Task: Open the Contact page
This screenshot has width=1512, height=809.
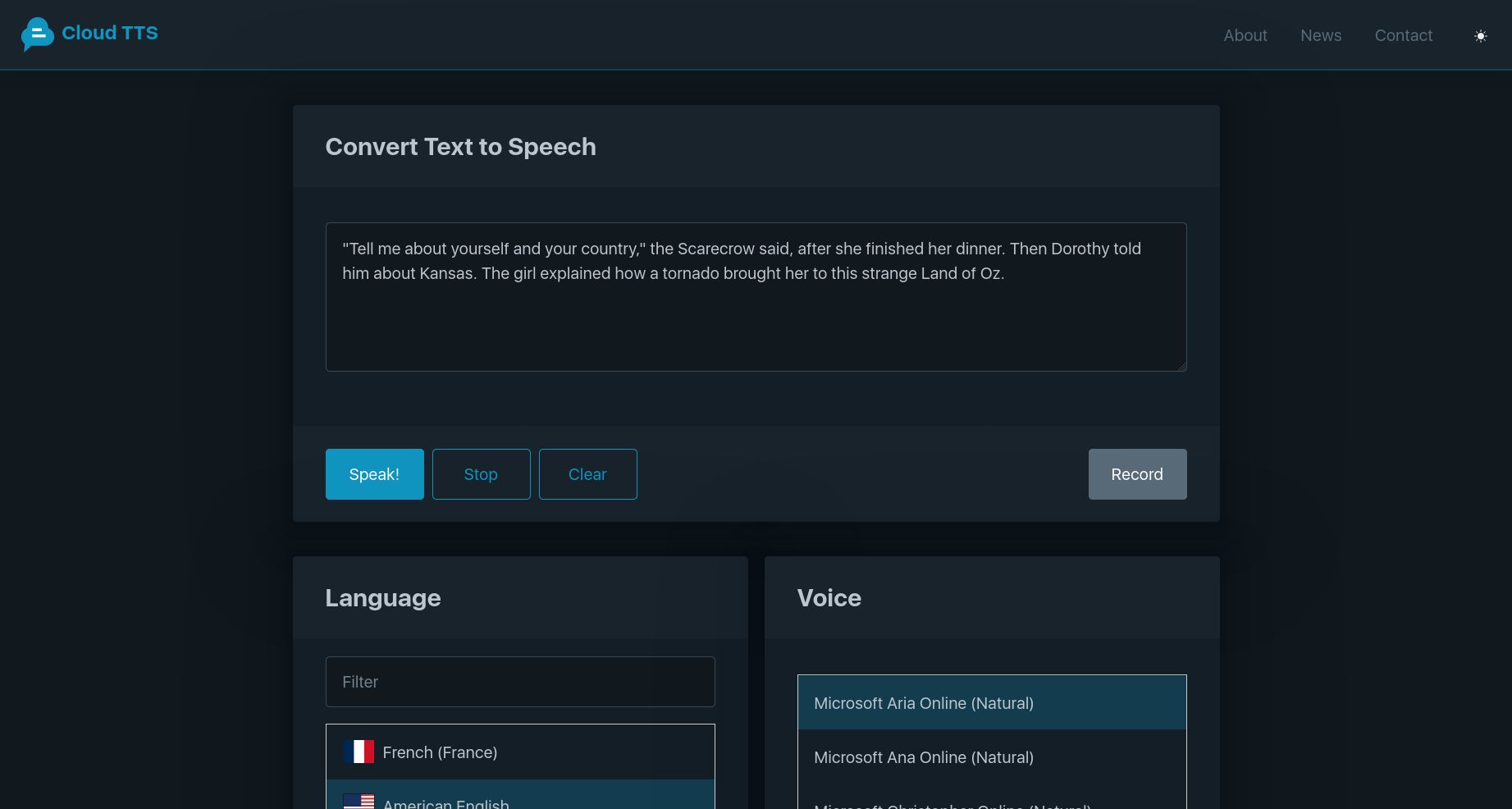Action: coord(1403,35)
